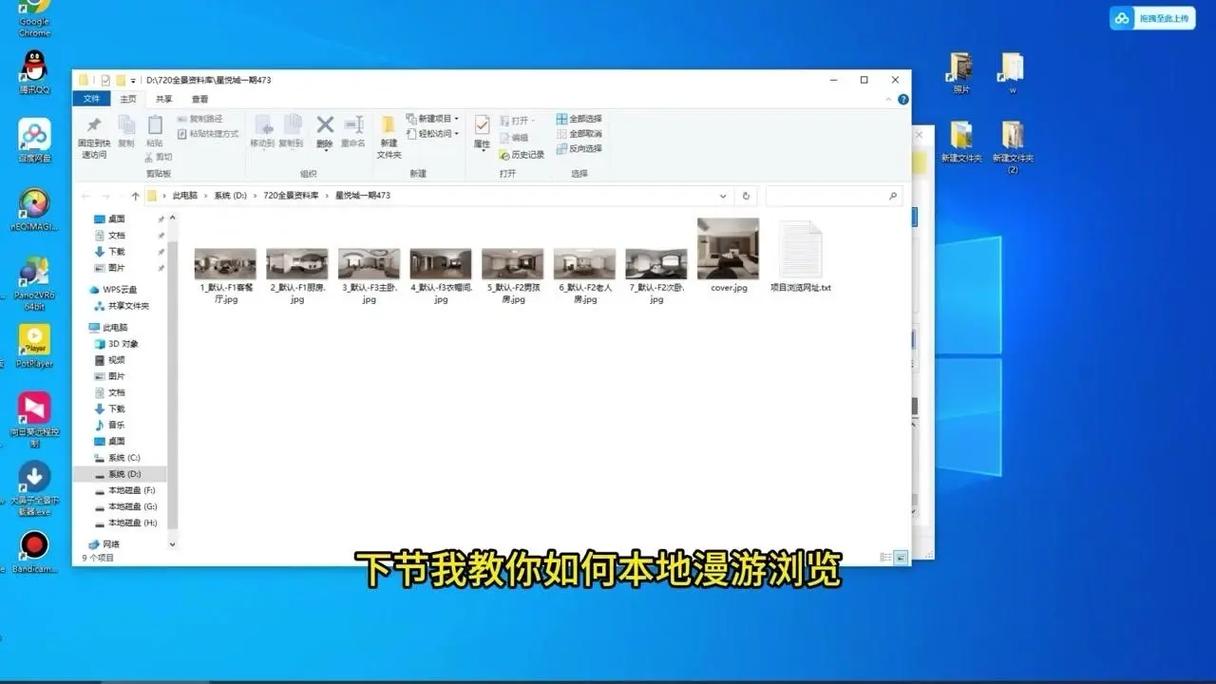Switch to the 查看 ribbon tab
Screen dimensions: 1216x684
[200, 98]
